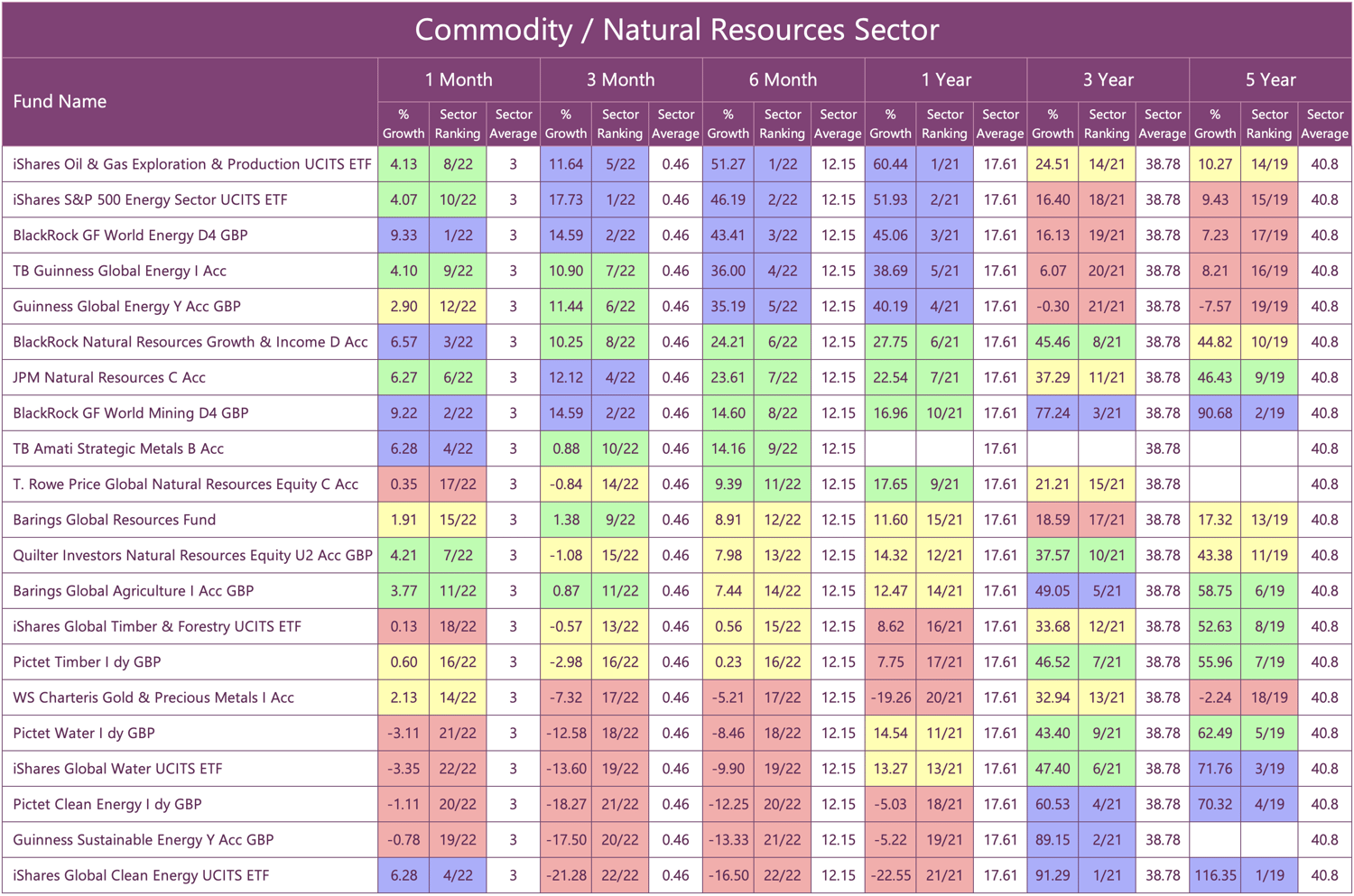Click the iShares Global Water UCITS ETF name
Image resolution: width=1354 pixels, height=896 pixels.
tap(117, 769)
